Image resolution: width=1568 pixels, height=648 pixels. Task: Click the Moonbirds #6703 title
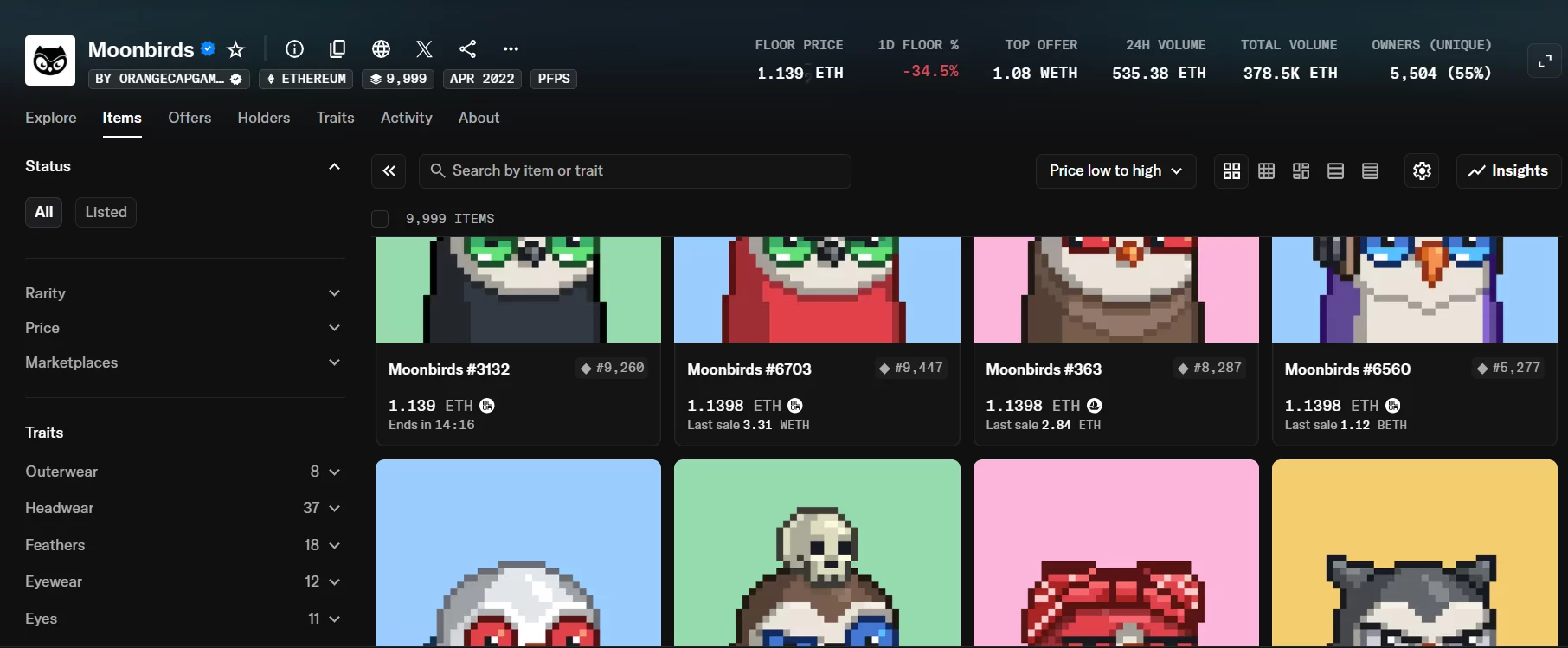(x=749, y=369)
